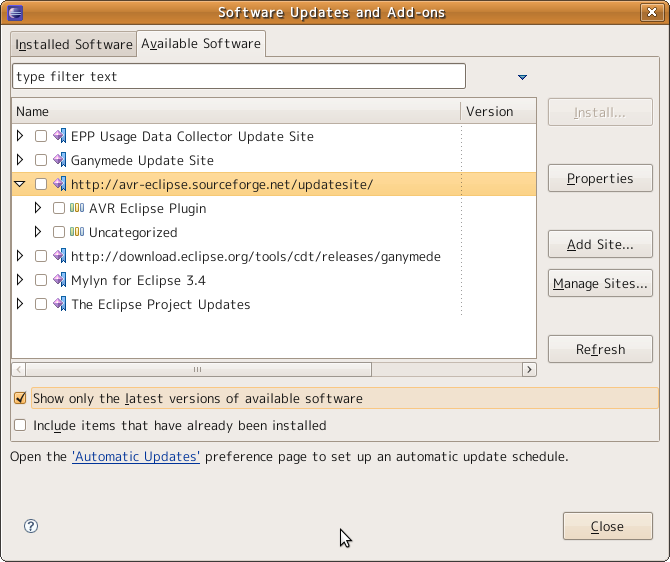
Task: Click the Add Site... button
Action: pos(600,244)
